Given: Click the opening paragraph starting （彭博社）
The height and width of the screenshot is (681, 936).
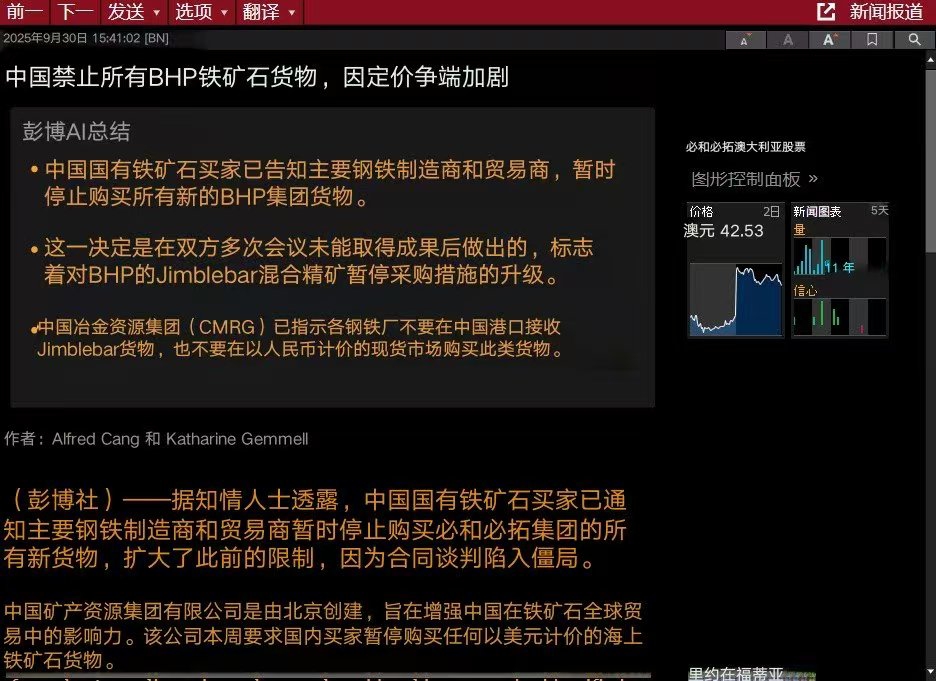Looking at the screenshot, I should (x=315, y=529).
